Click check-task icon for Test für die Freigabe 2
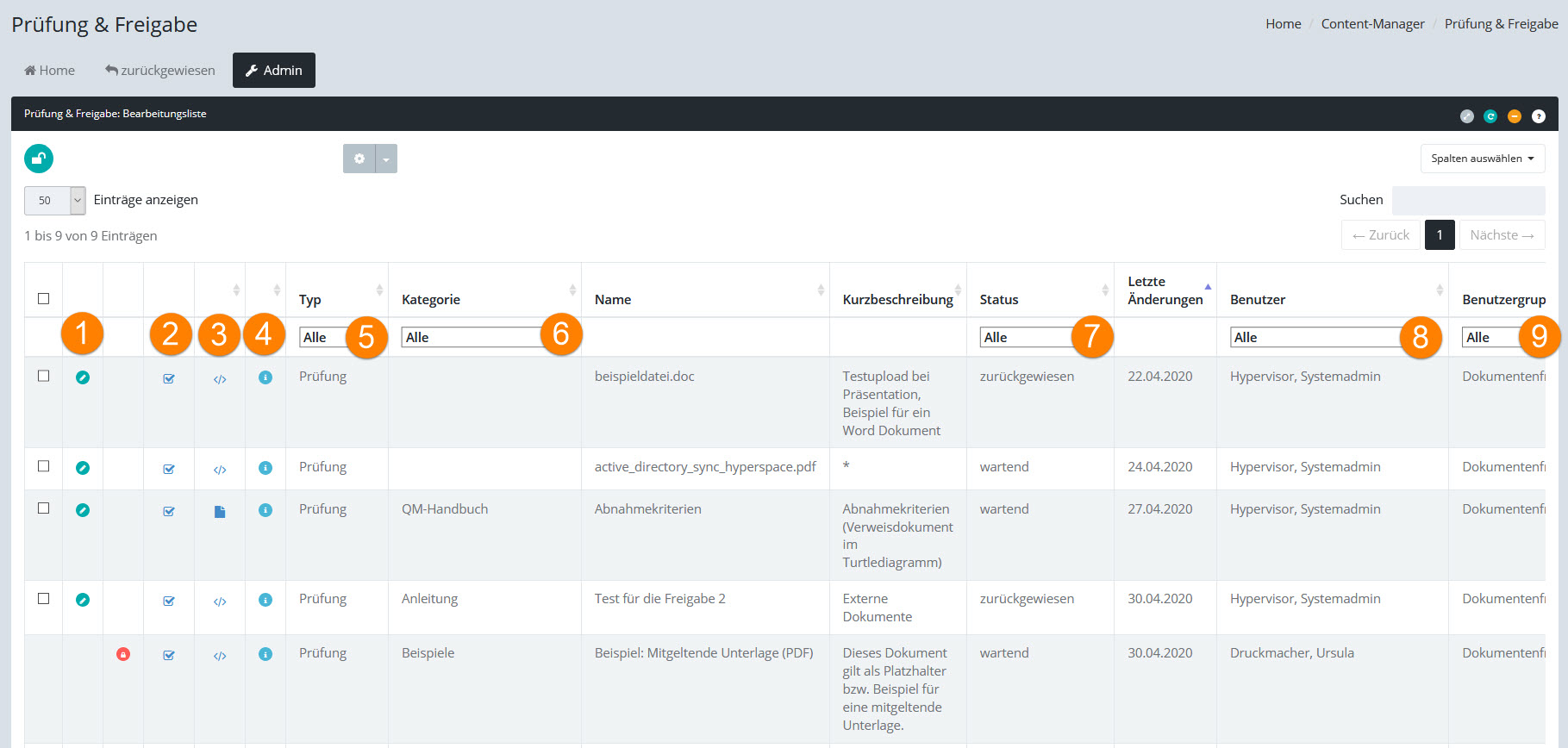Image resolution: width=1568 pixels, height=748 pixels. pos(169,602)
